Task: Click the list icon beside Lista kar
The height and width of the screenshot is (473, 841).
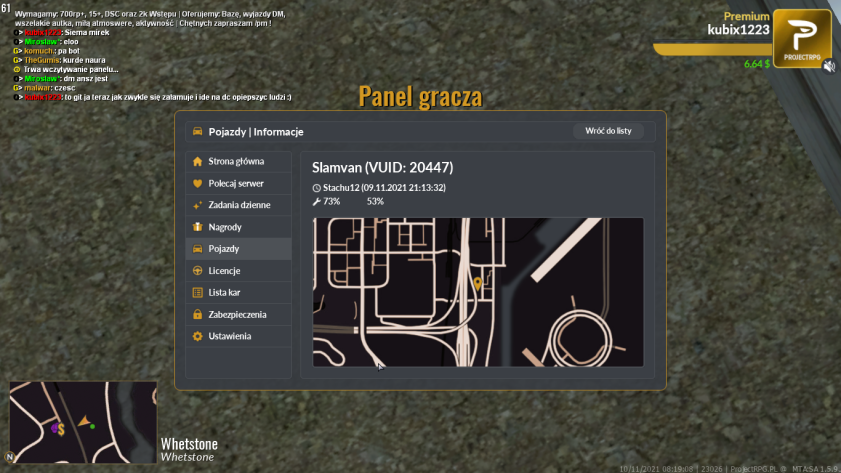Action: [197, 292]
